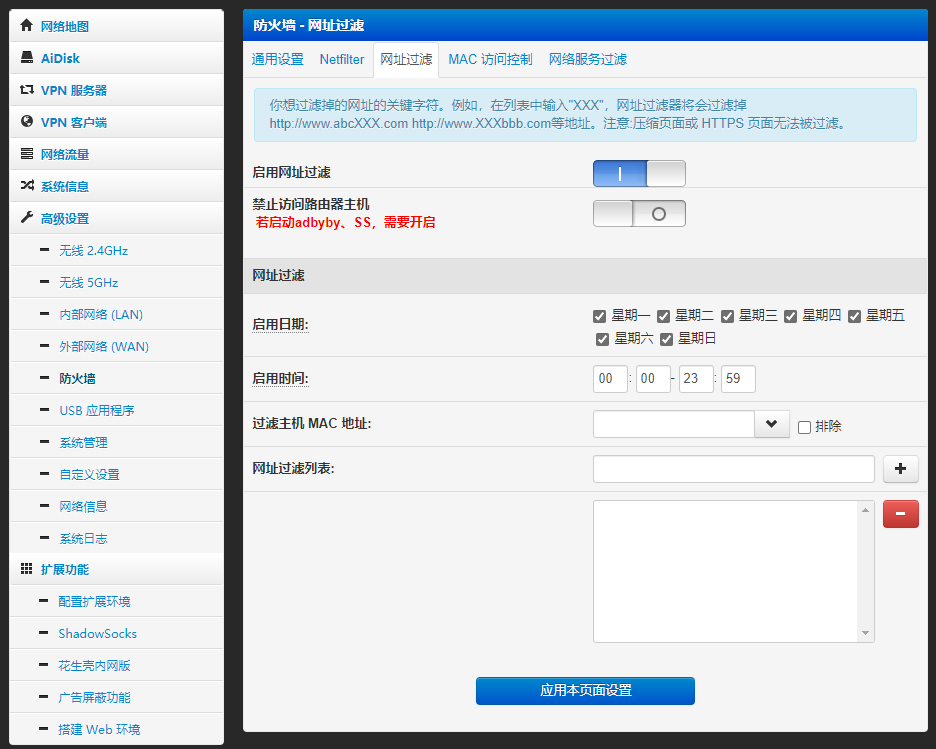
Task: Click the wrench icon for 高级设置
Action: [27, 218]
